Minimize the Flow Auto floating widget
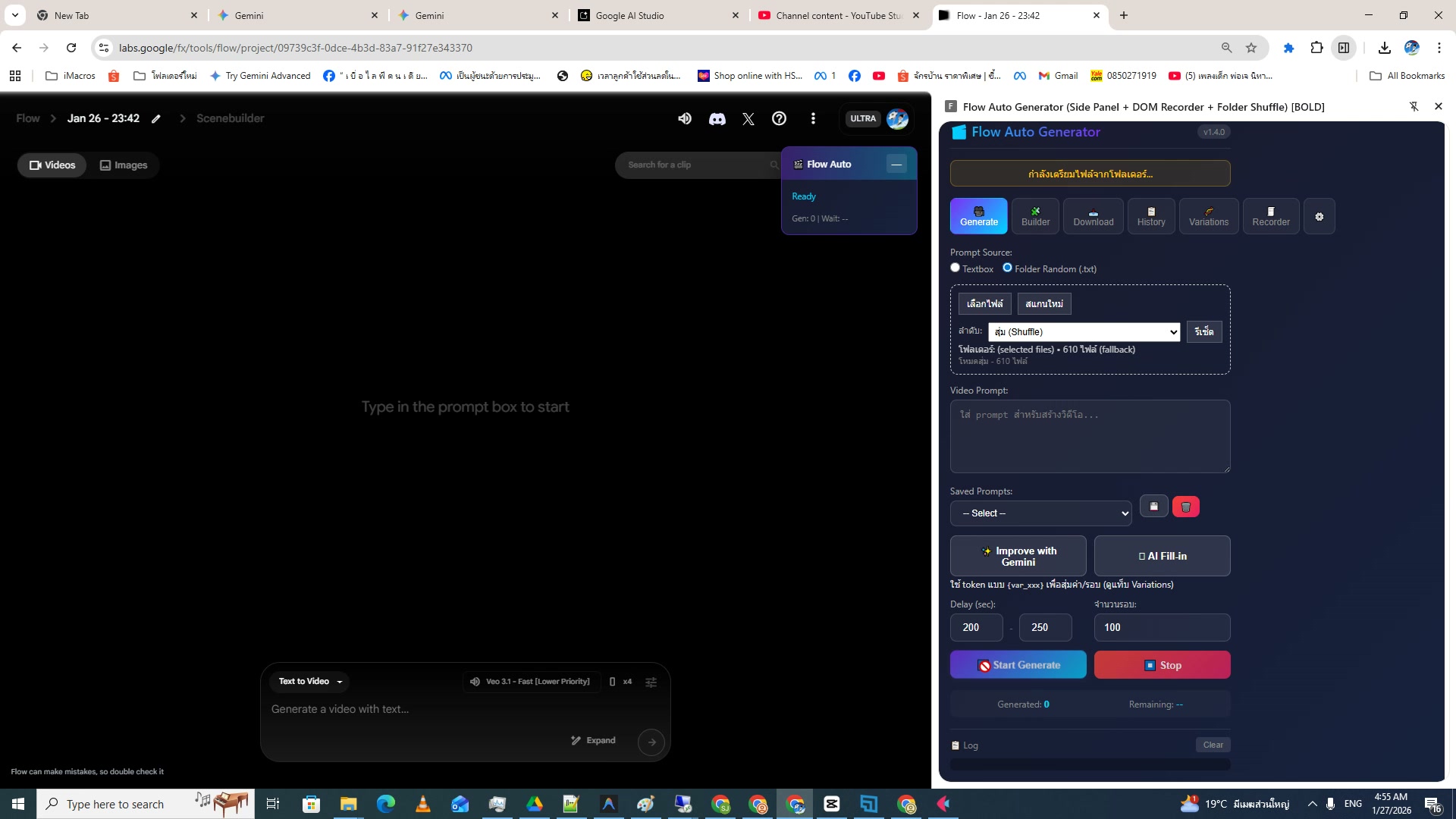Viewport: 1456px width, 819px height. click(x=896, y=164)
